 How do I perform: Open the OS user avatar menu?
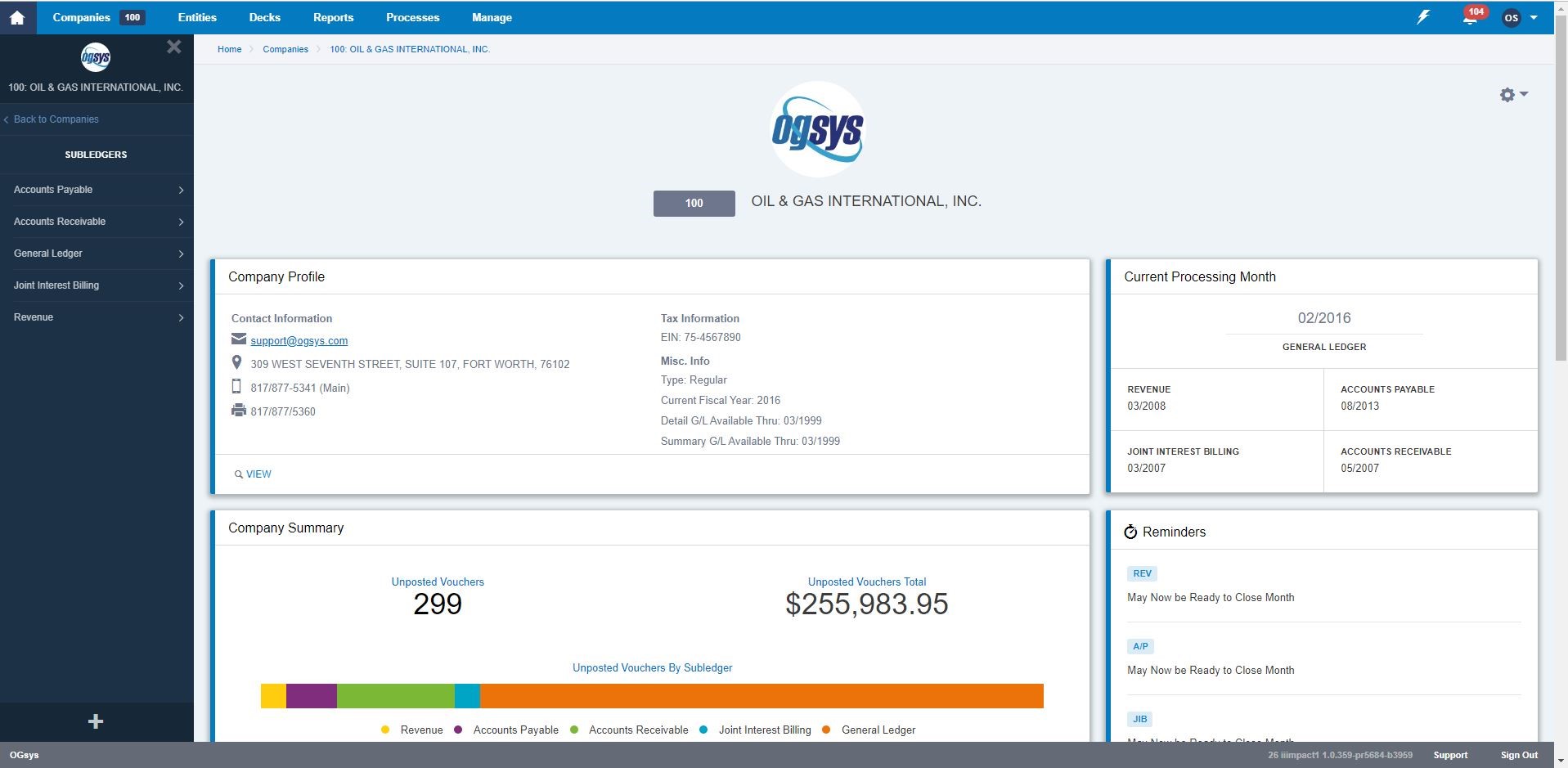pos(1511,17)
